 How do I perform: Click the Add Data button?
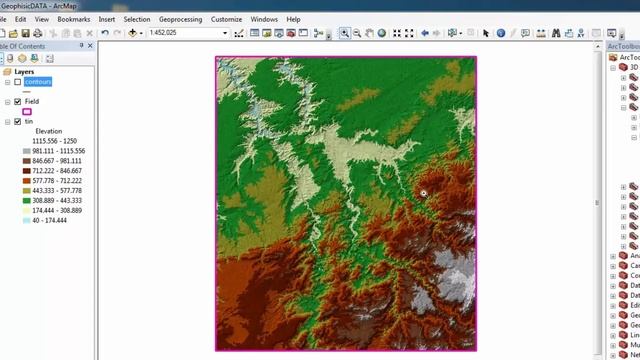point(132,33)
